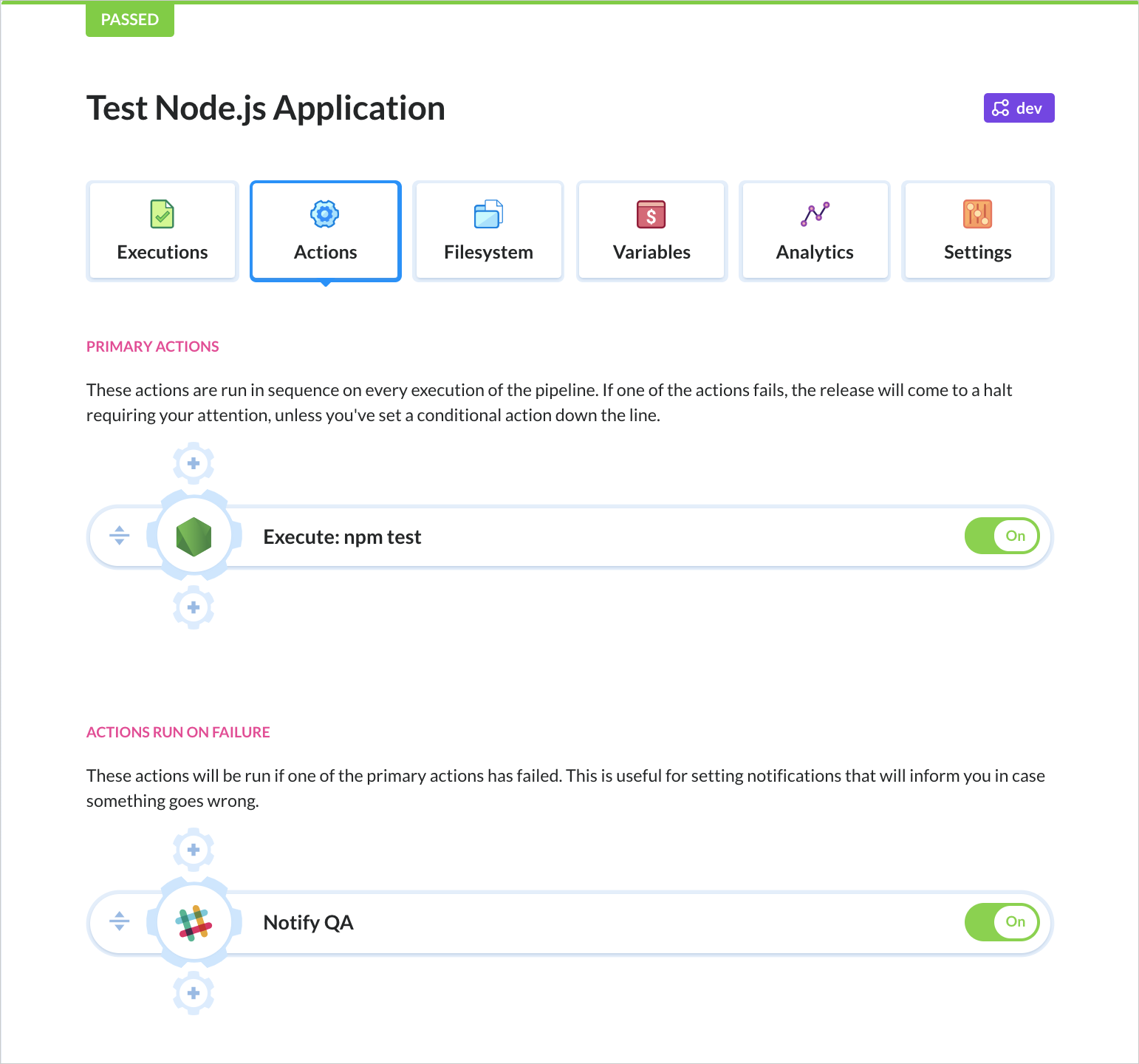Click reorder arrows on npm test action

click(x=120, y=536)
